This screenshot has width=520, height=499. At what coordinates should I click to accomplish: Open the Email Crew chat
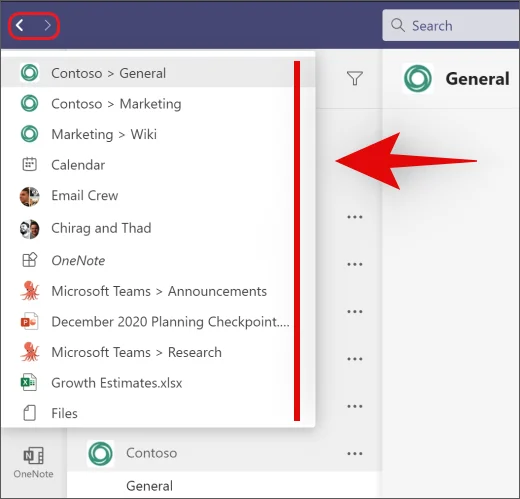point(158,196)
